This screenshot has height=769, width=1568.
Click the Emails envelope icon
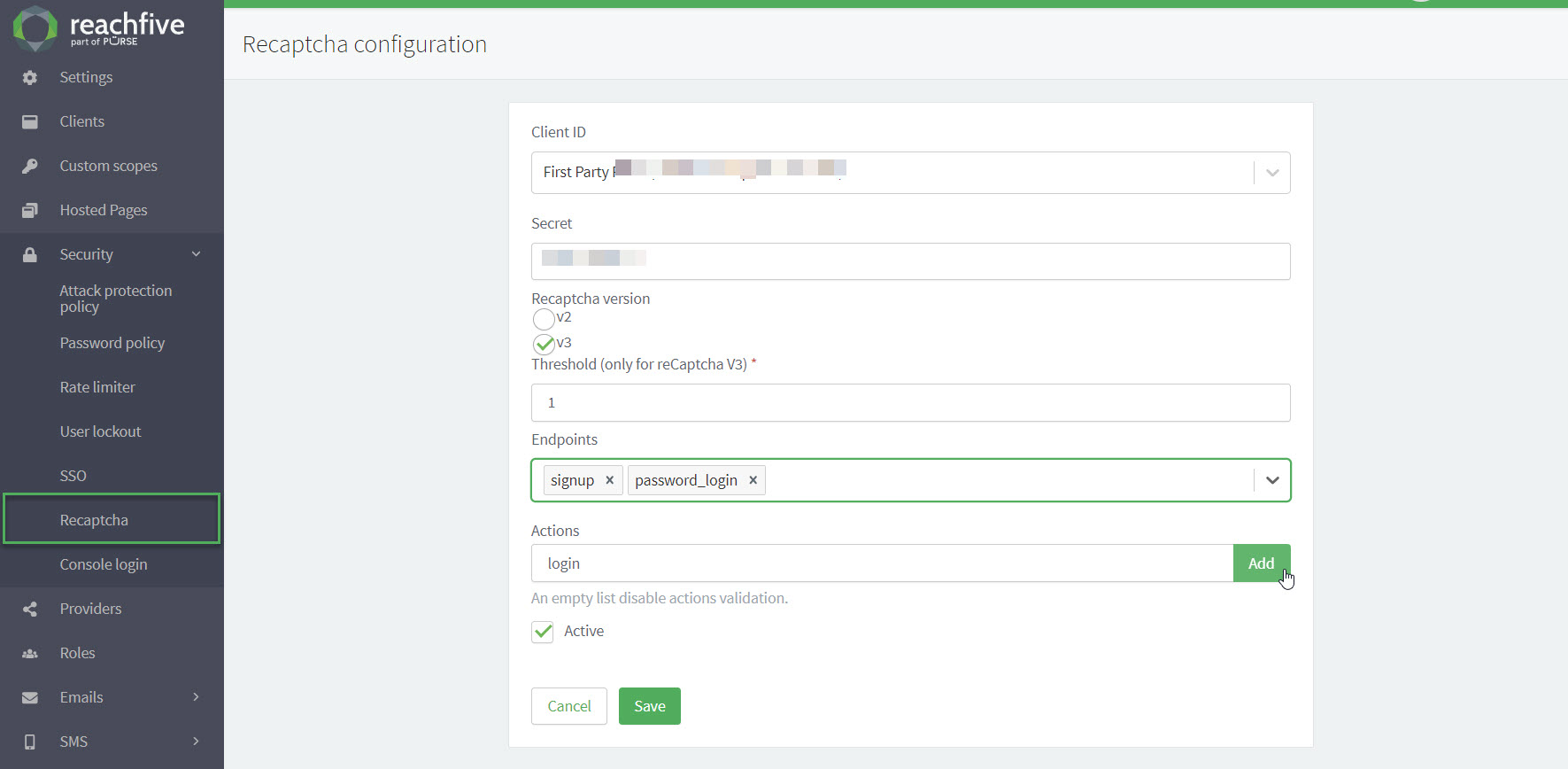pyautogui.click(x=30, y=697)
